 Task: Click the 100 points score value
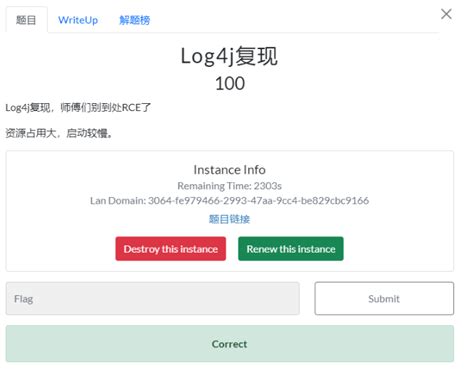[x=230, y=83]
